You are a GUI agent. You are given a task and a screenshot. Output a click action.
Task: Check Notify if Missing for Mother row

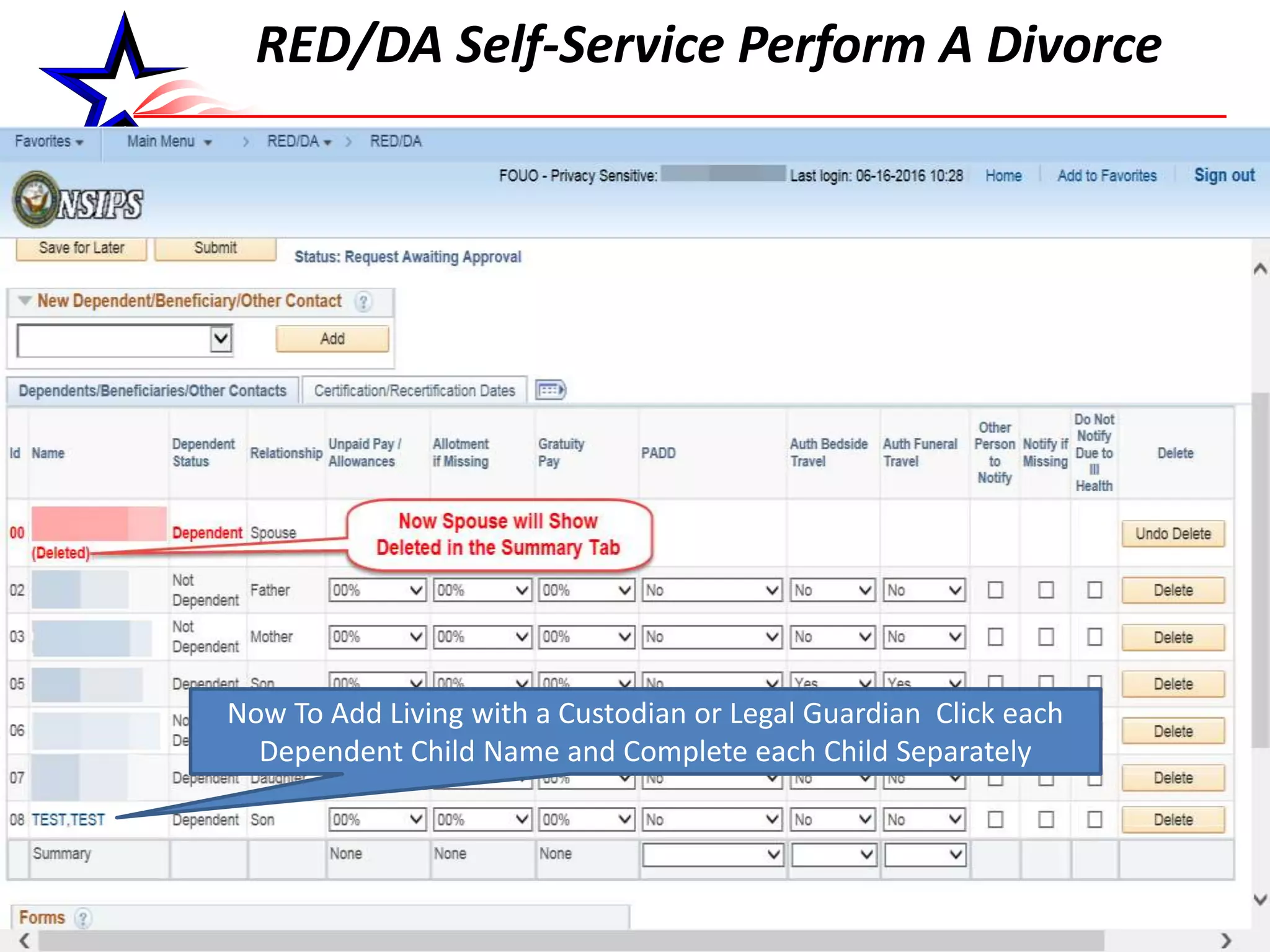1046,637
